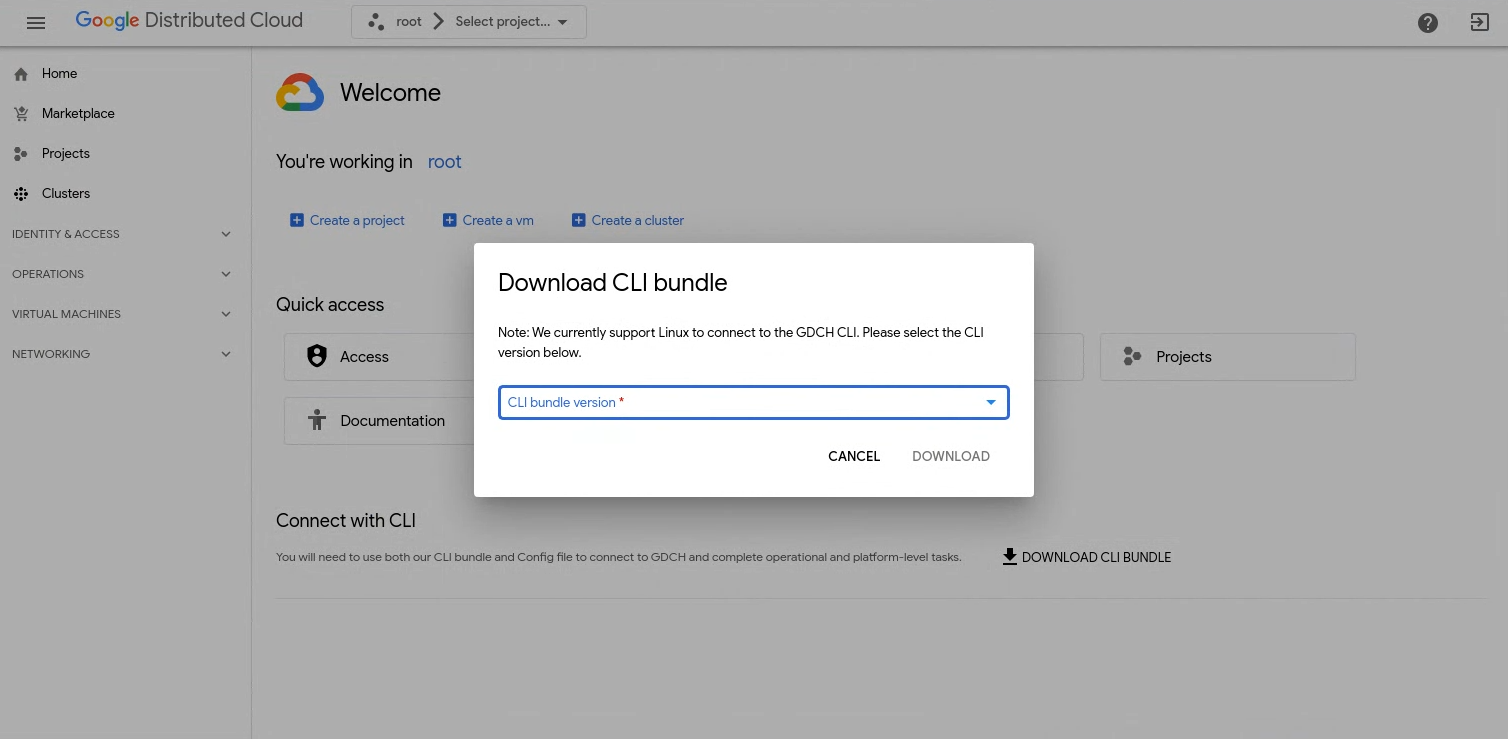This screenshot has width=1508, height=739.
Task: Open Marketplace in the sidebar
Action: pos(125,114)
